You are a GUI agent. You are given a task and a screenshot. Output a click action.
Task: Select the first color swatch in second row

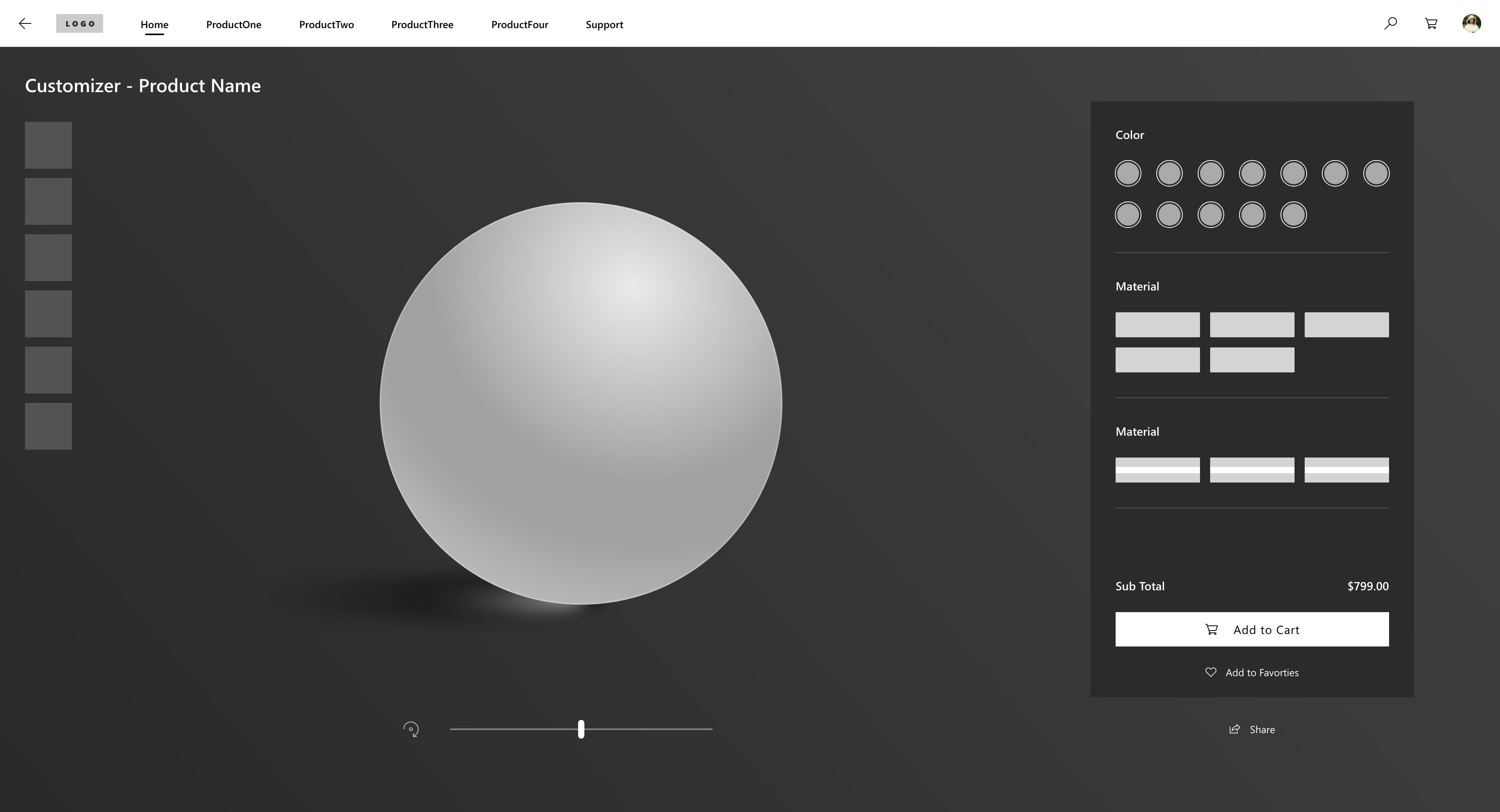pos(1128,215)
